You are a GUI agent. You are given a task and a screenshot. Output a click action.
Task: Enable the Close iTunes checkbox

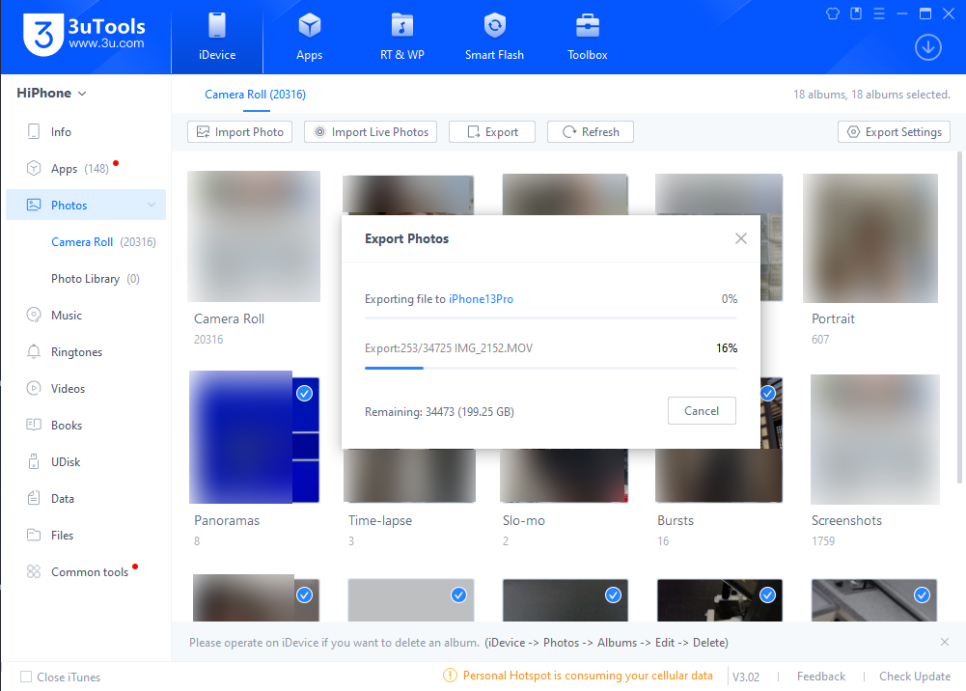pos(26,677)
